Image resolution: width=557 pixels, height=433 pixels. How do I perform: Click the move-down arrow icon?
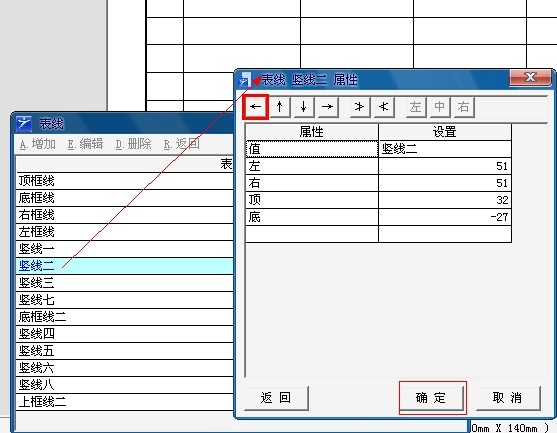(x=304, y=107)
